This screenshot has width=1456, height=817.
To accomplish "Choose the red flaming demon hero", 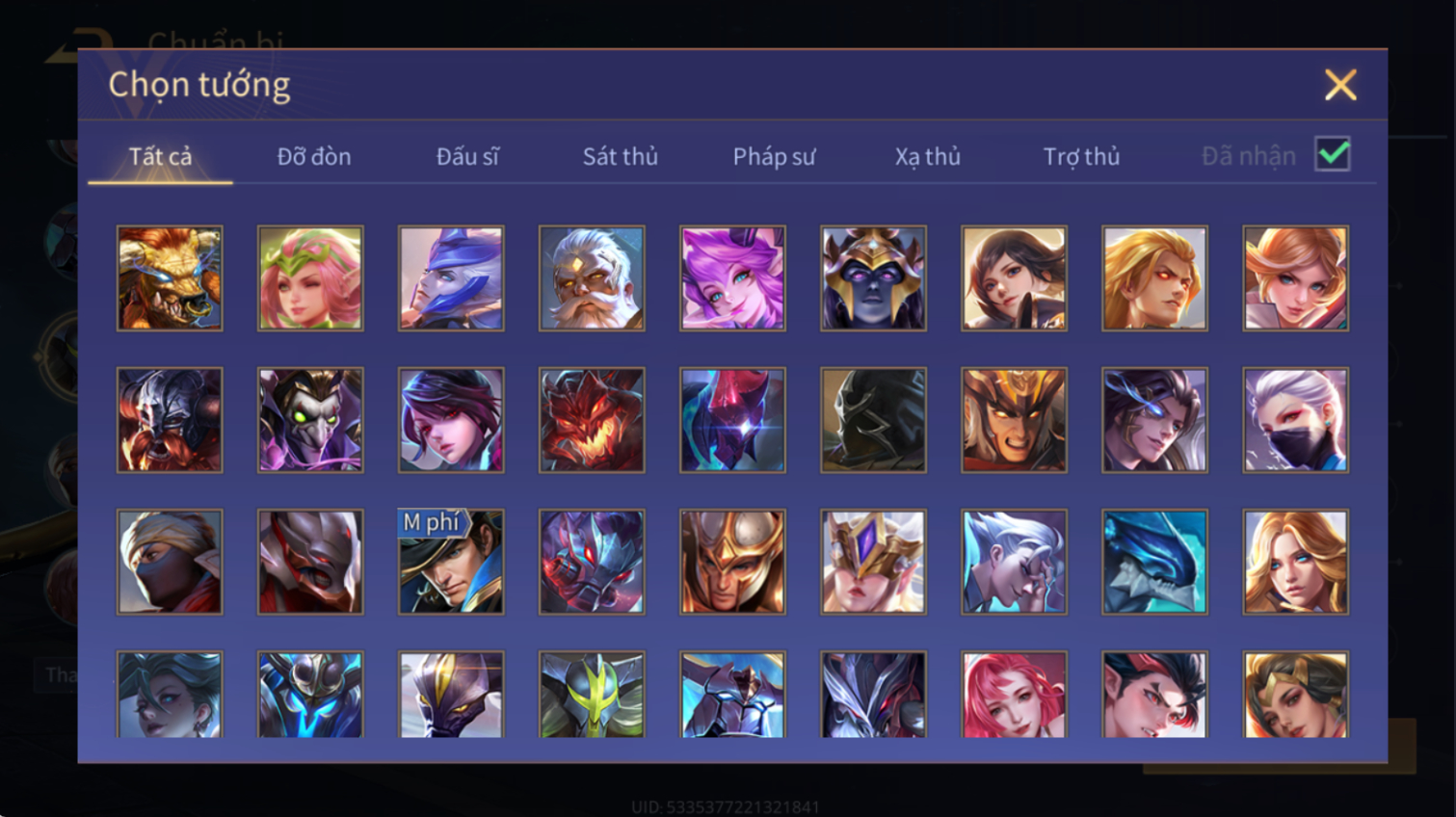I will tap(592, 420).
